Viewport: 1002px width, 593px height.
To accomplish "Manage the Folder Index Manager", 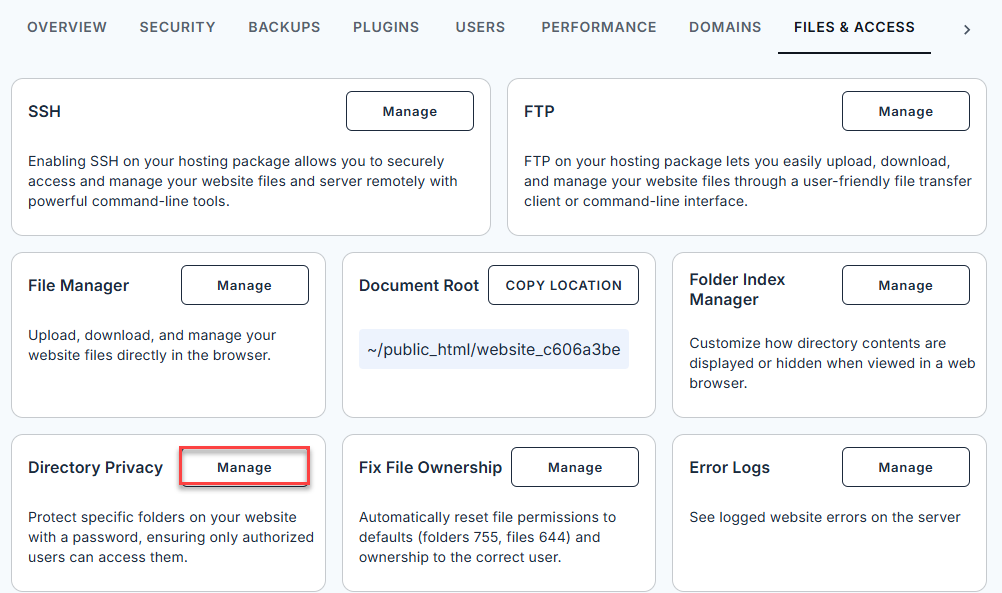I will point(905,285).
